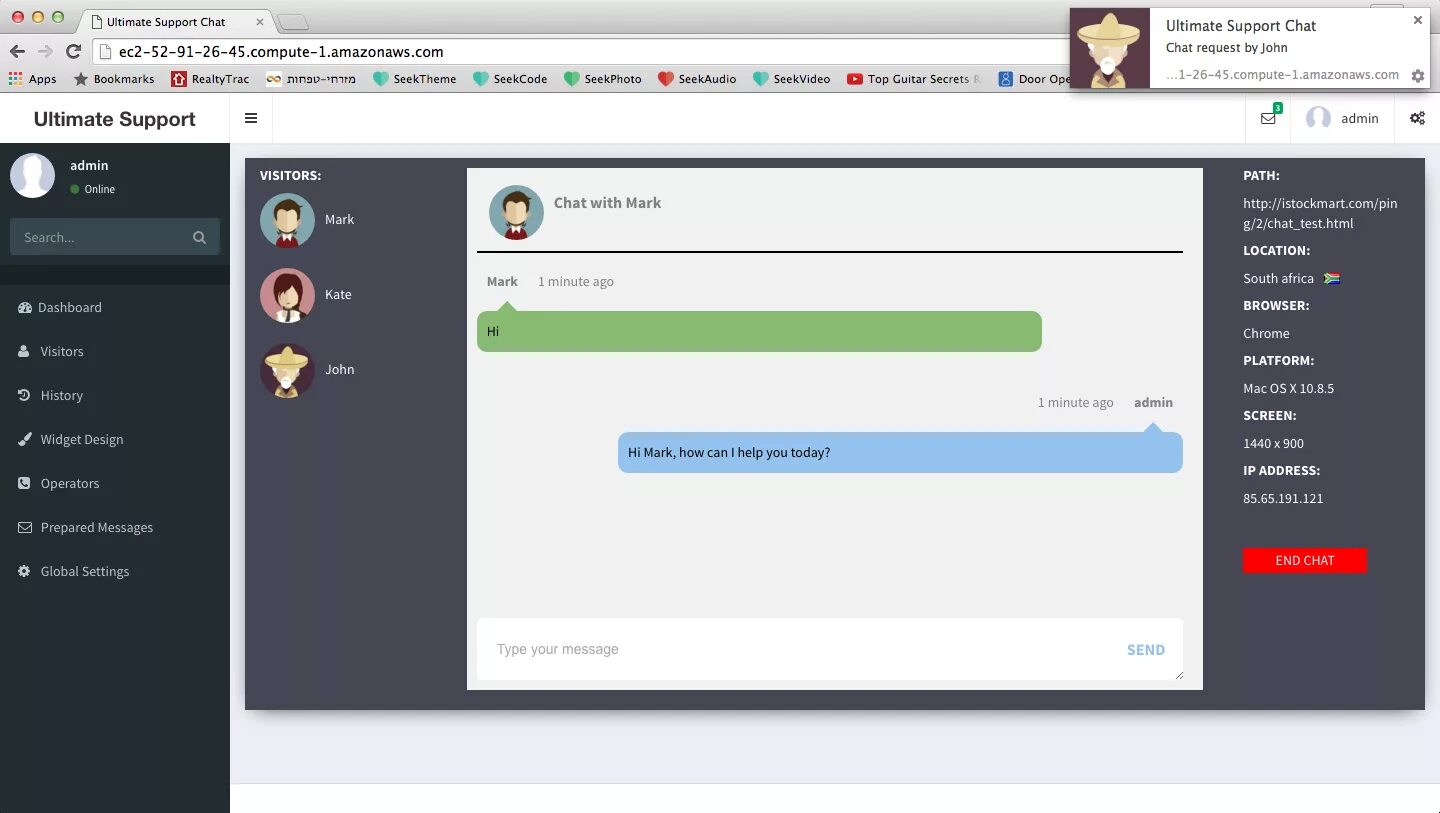The height and width of the screenshot is (813, 1440).
Task: Click John's avatar in visitors list
Action: (287, 370)
